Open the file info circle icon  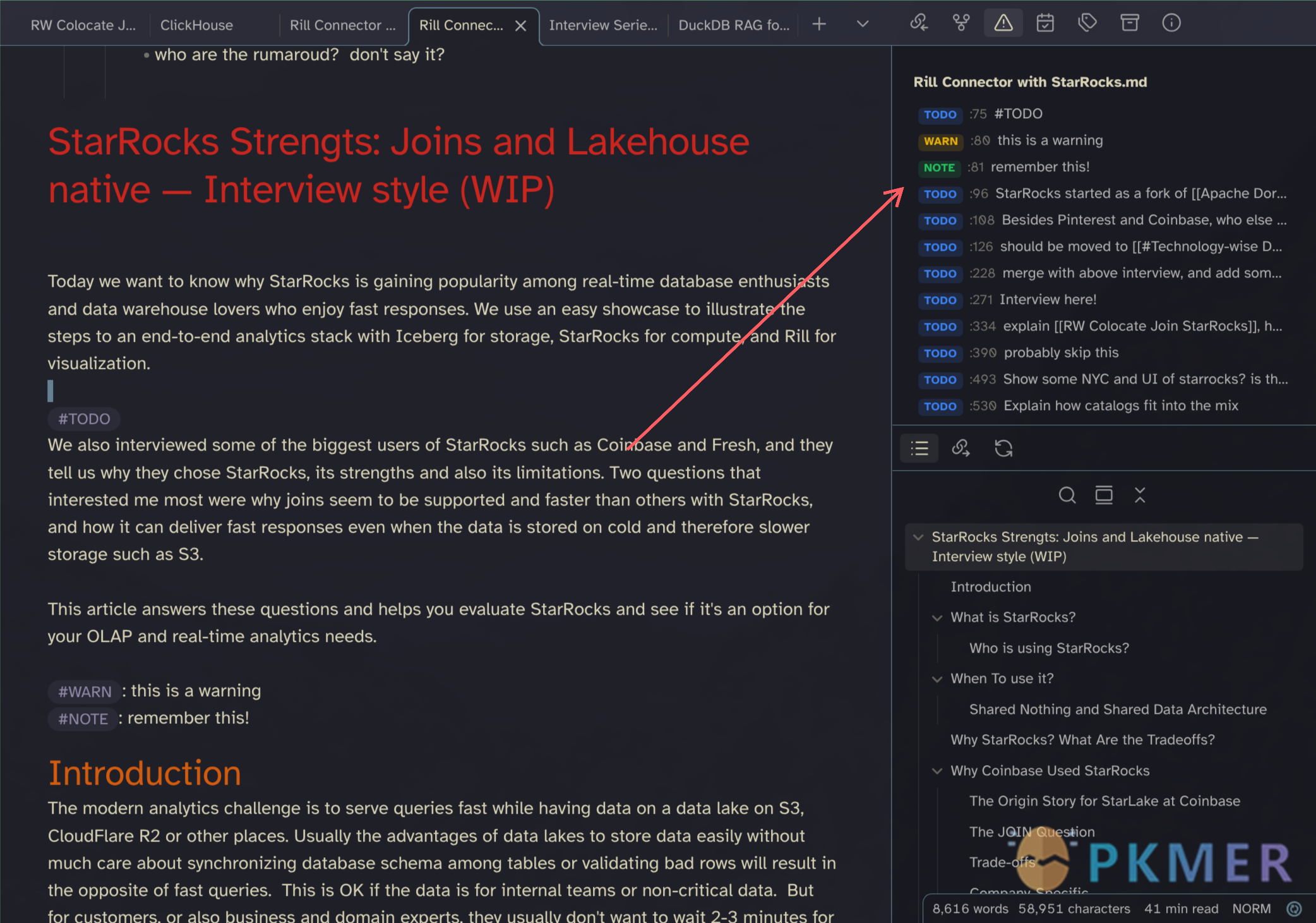(x=1171, y=23)
